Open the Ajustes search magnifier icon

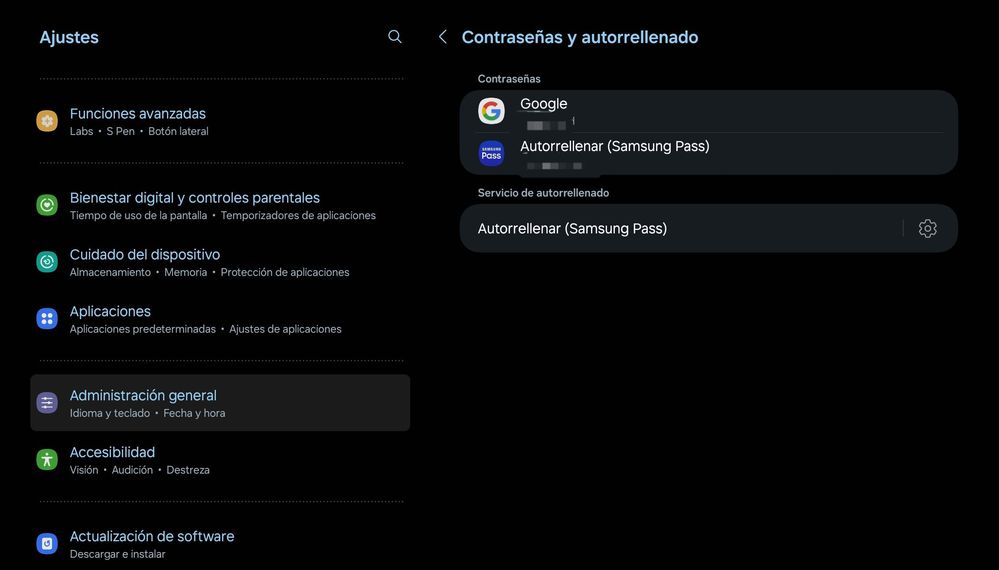point(395,37)
